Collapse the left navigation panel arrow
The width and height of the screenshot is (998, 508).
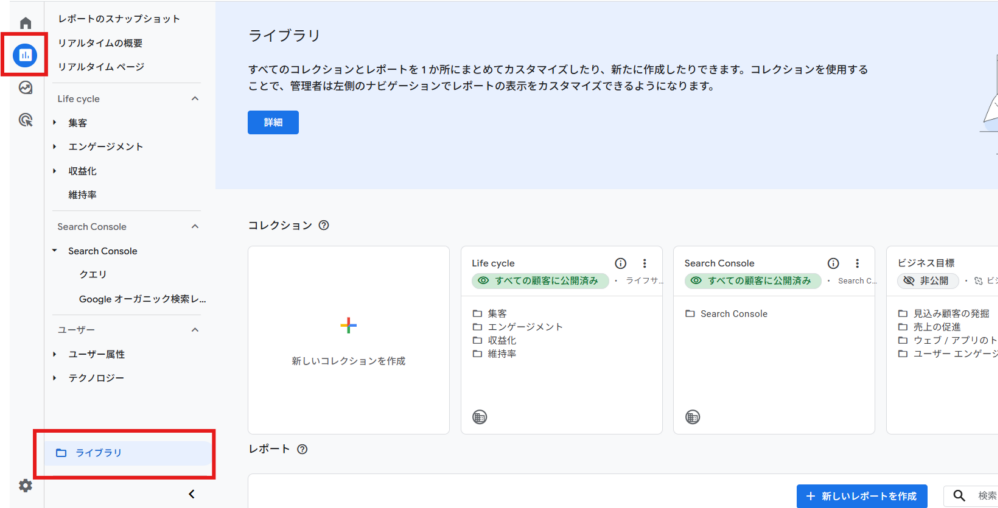pos(191,494)
